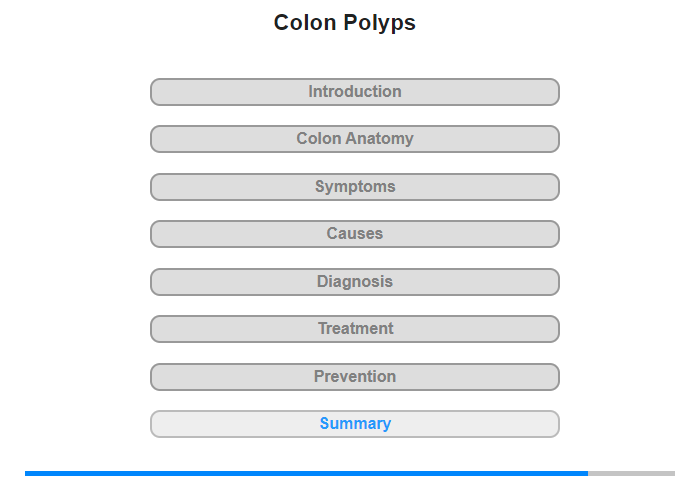Select the Prevention section button
Screen dimensions: 700x480
[x=354, y=377]
